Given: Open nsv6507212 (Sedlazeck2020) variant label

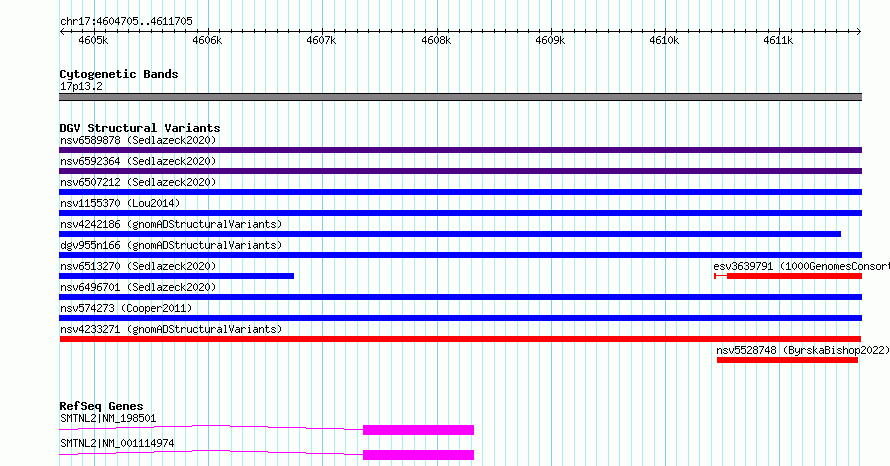Looking at the screenshot, I should pyautogui.click(x=138, y=182).
